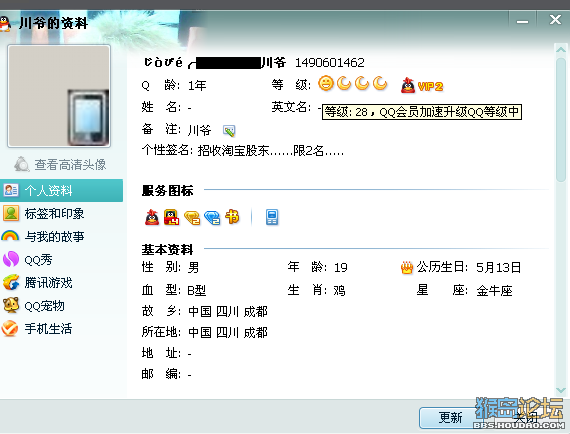570x434 pixels.
Task: Click the blue diamond service icon
Action: coord(212,217)
